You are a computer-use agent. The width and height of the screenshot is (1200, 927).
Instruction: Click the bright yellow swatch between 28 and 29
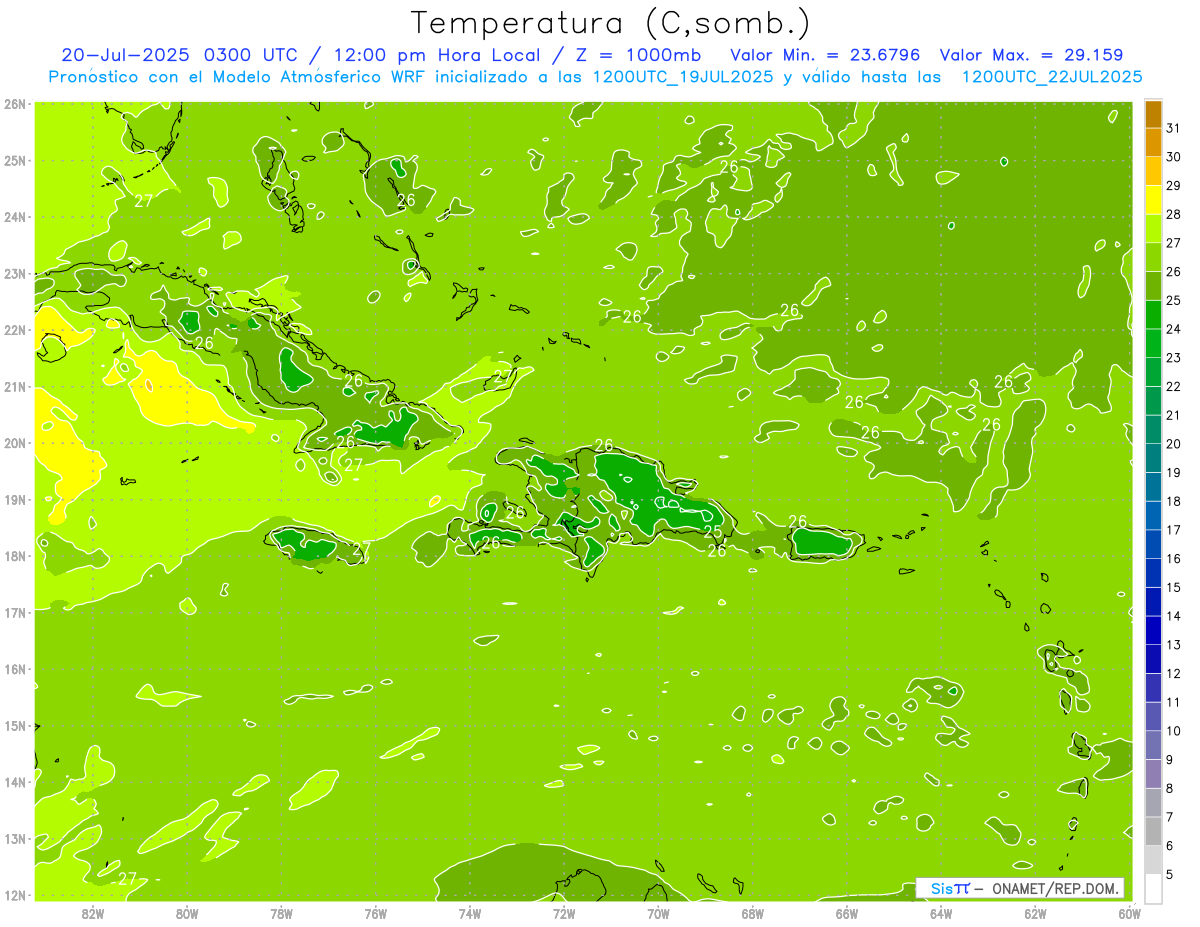click(x=1153, y=200)
